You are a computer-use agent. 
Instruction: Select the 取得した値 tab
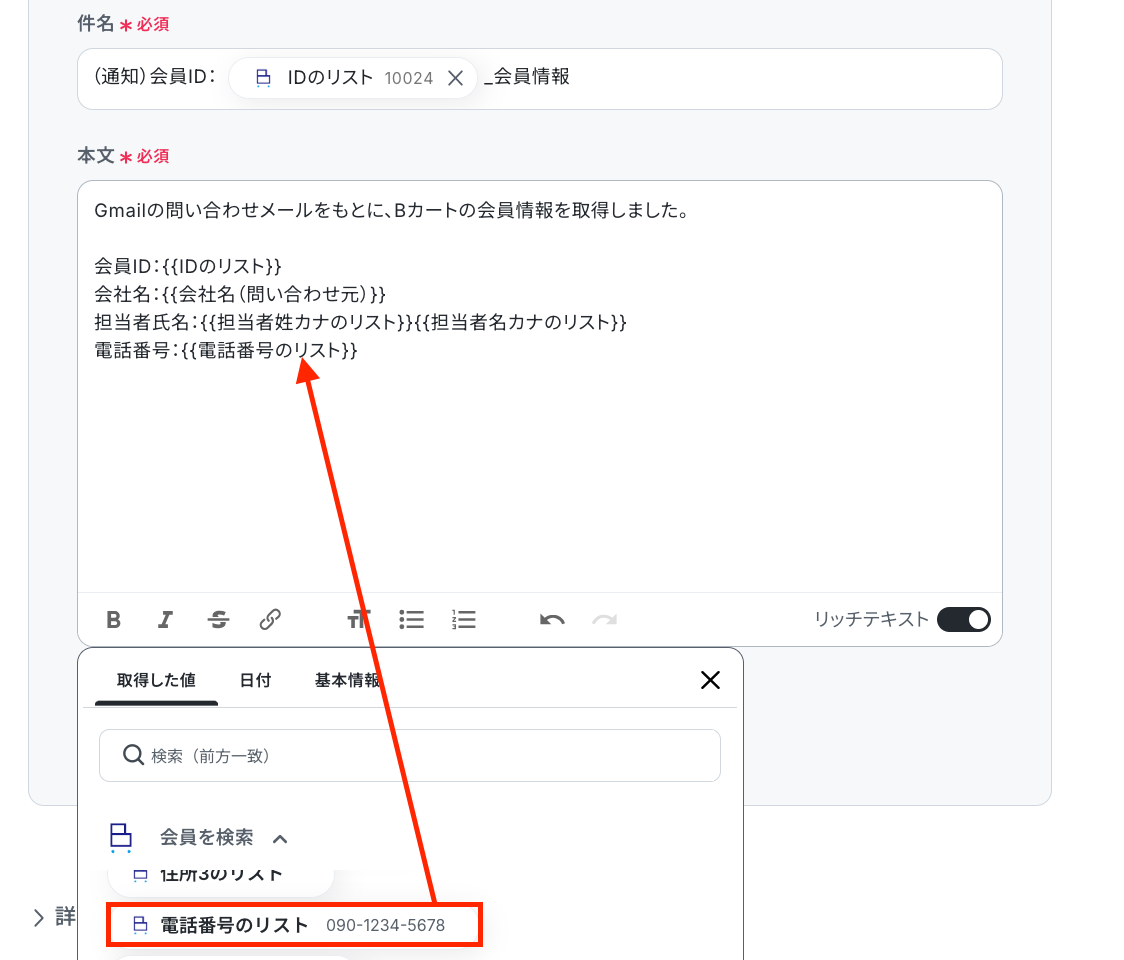(156, 680)
